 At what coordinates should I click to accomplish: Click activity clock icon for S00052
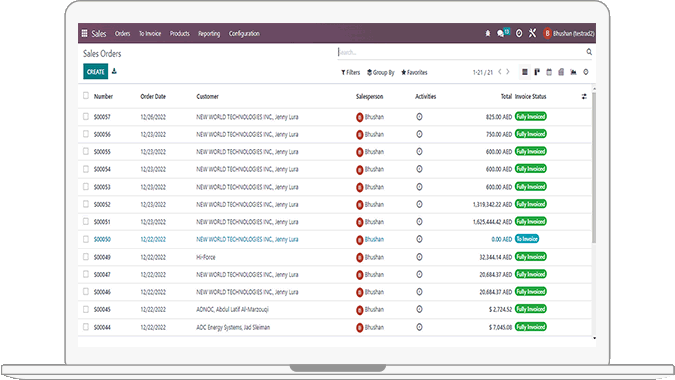(x=419, y=204)
